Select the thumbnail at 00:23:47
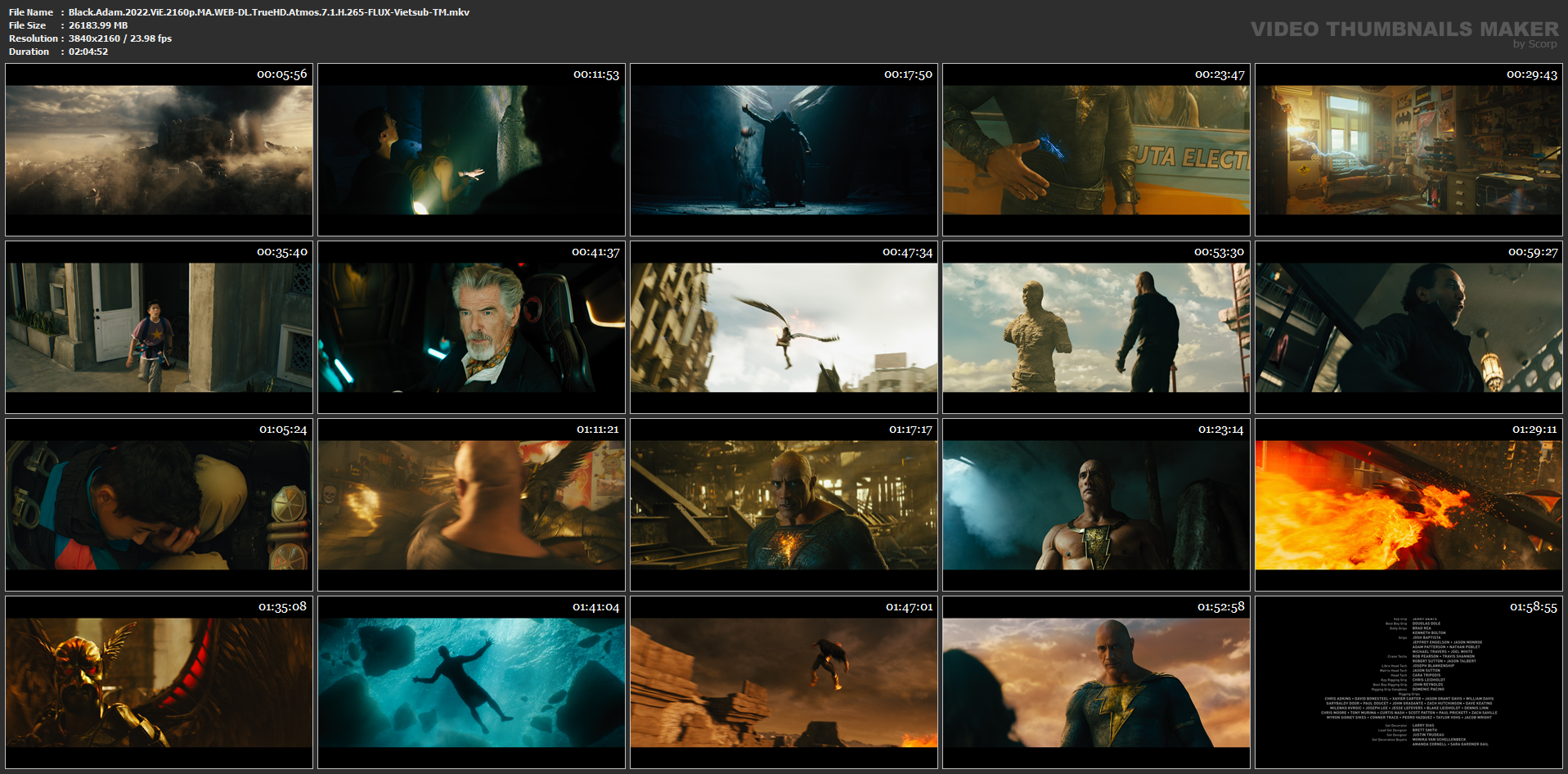The height and width of the screenshot is (774, 1568). pos(1097,150)
